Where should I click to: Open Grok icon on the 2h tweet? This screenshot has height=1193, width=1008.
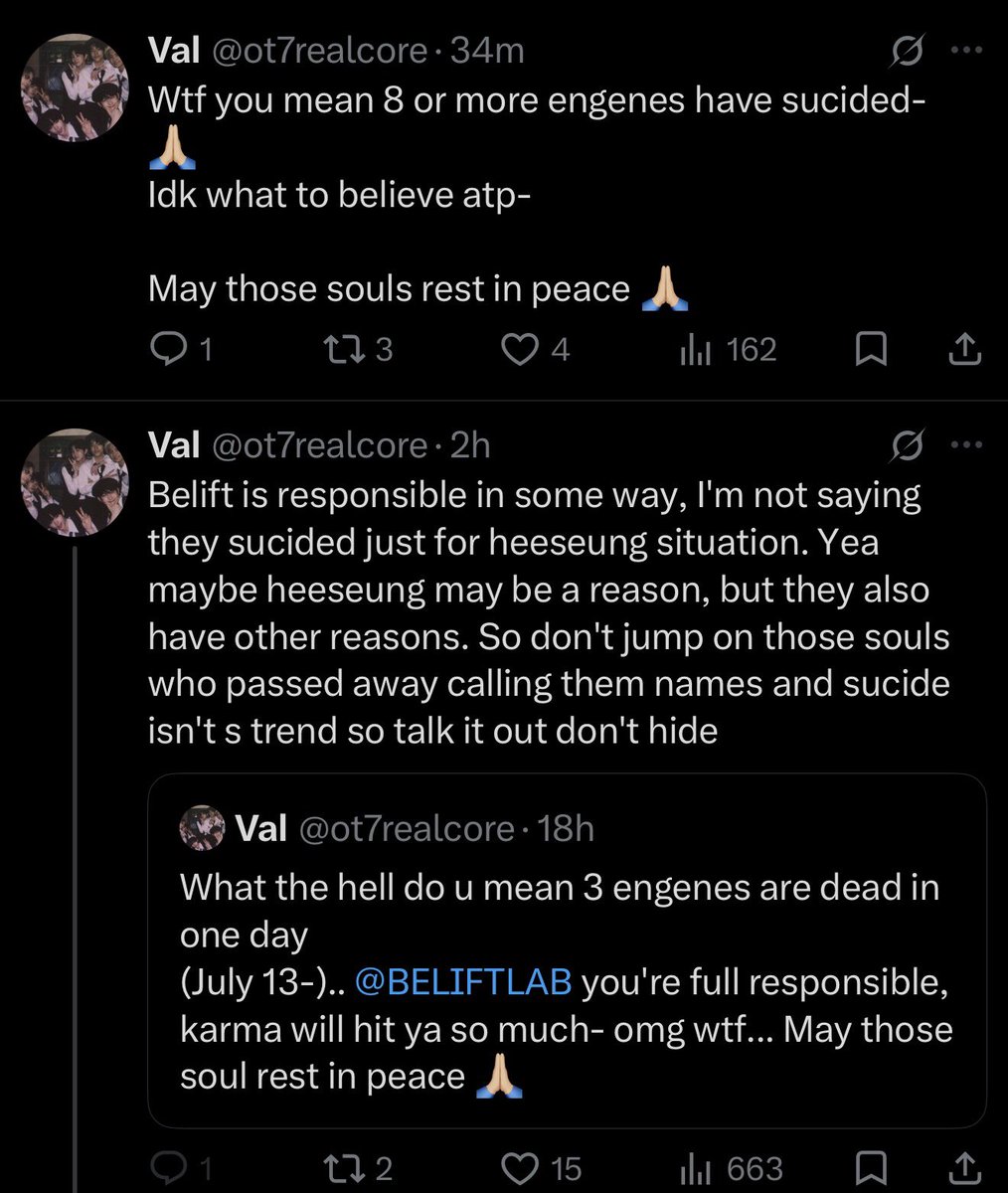907,445
